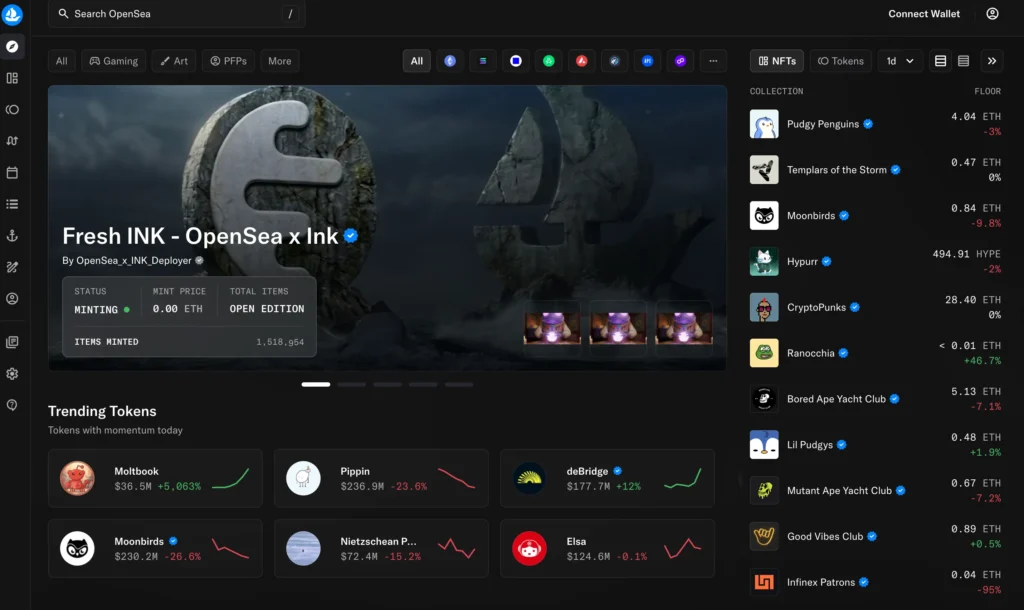Image resolution: width=1024 pixels, height=610 pixels.
Task: Collapse the collections panel with double chevron
Action: pyautogui.click(x=991, y=61)
